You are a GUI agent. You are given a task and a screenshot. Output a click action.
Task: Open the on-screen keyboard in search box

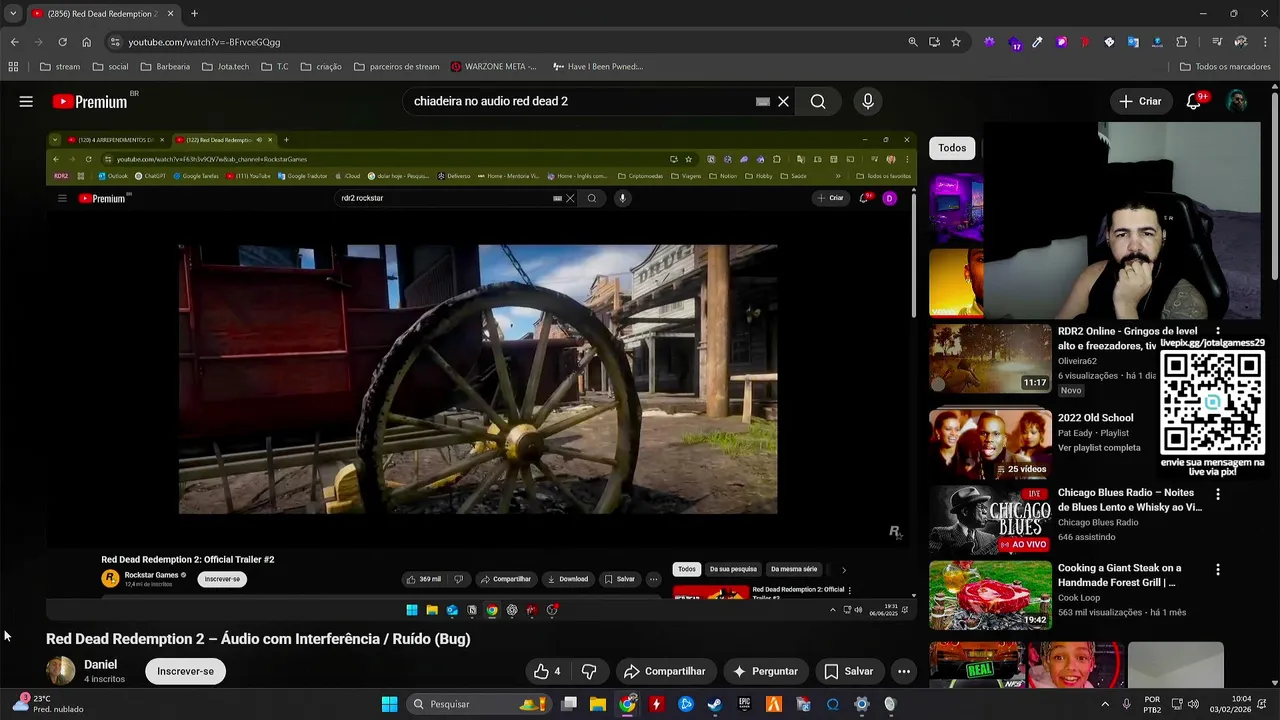[762, 101]
